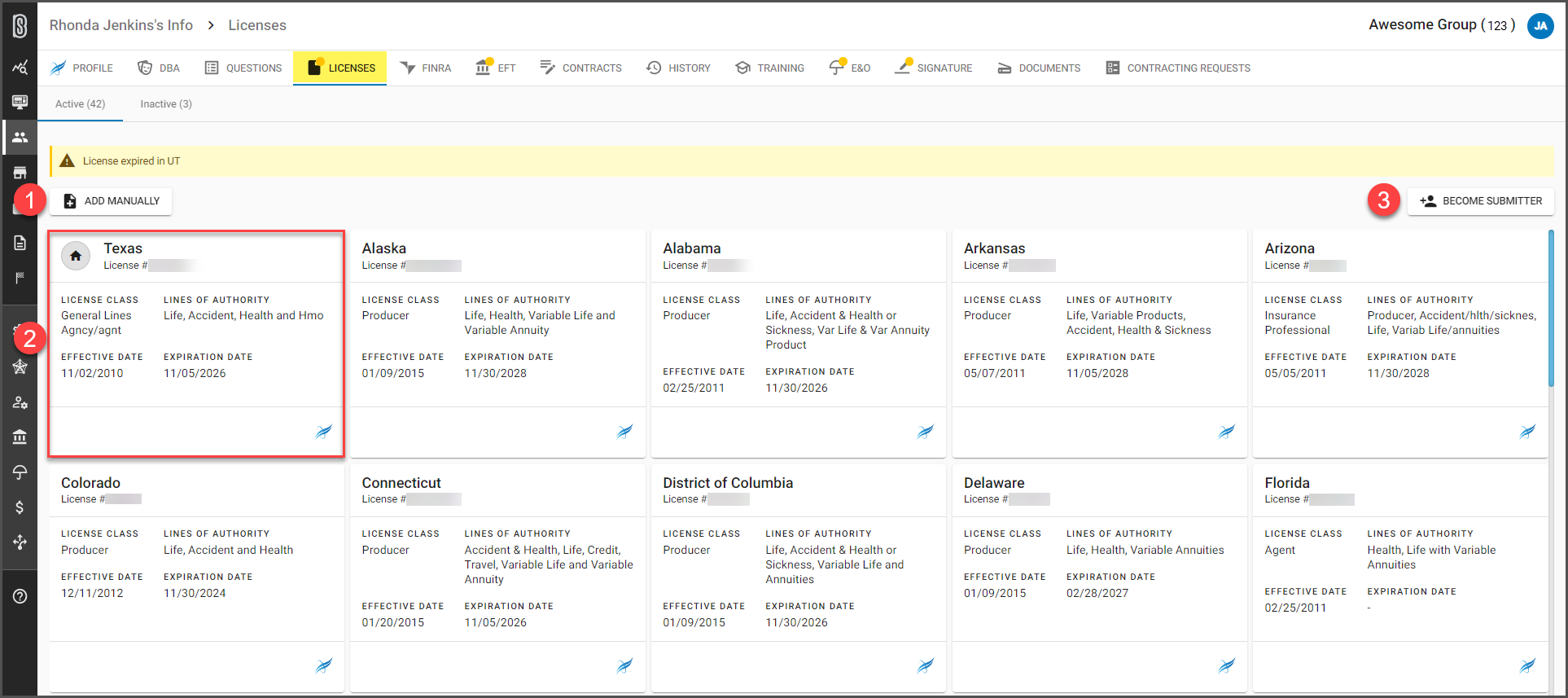Open the Contracts tab
The image size is (1568, 698).
[580, 68]
